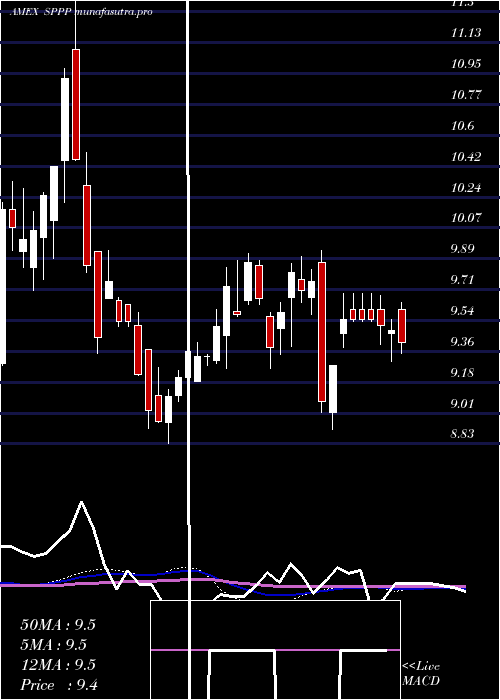The image size is (500, 700).
Task: Click the 10.95 price axis label
Action: [466, 63]
